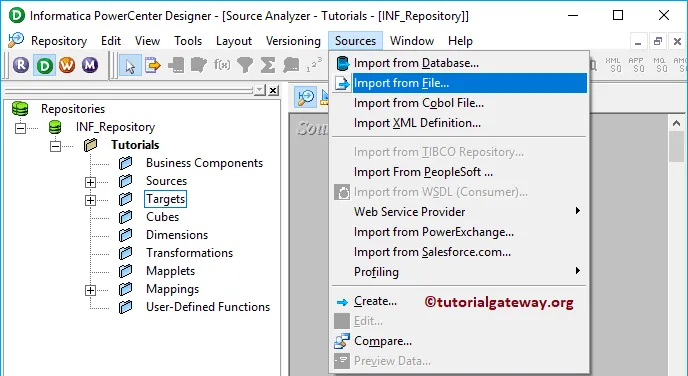
Task: Open Workflow Monitor via purple M icon
Action: (x=90, y=65)
